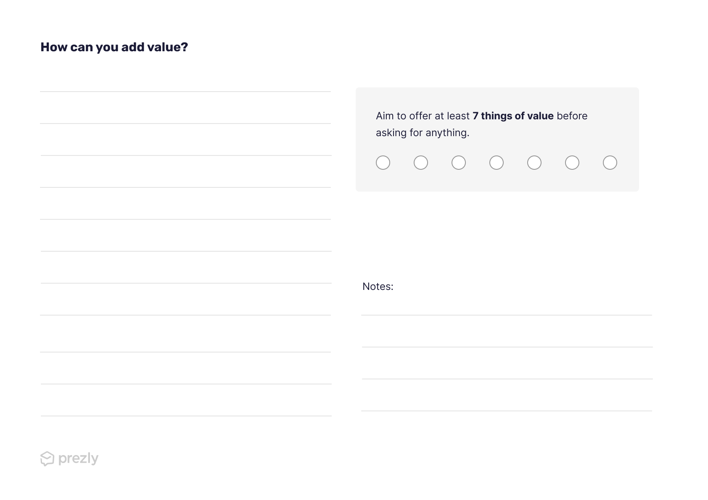Click the first line under How can you add value
The width and height of the screenshot is (708, 500).
[x=186, y=91]
